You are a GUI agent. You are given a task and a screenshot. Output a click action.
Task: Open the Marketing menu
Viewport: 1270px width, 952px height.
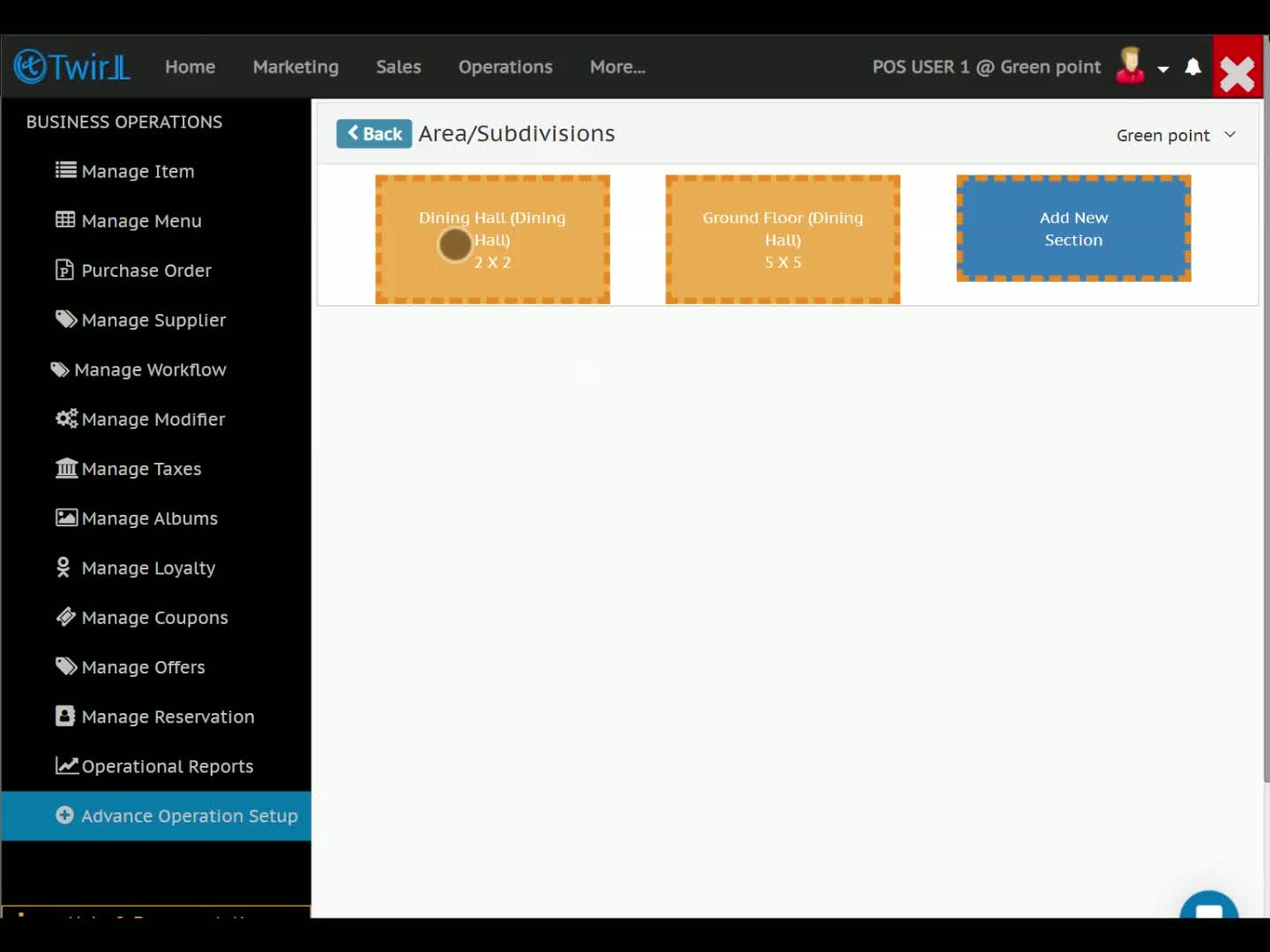(x=295, y=67)
